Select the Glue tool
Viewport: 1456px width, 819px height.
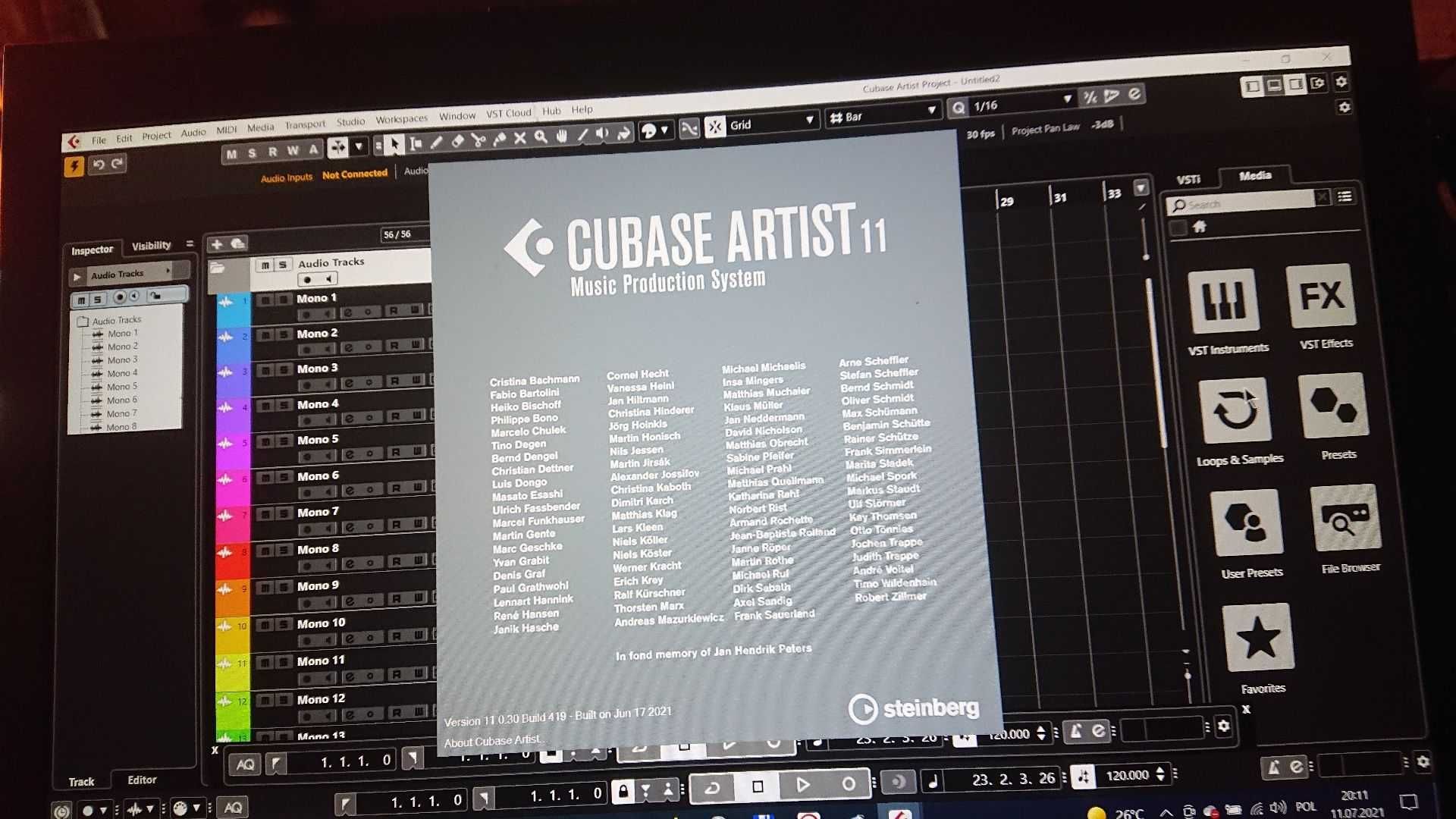pos(500,139)
